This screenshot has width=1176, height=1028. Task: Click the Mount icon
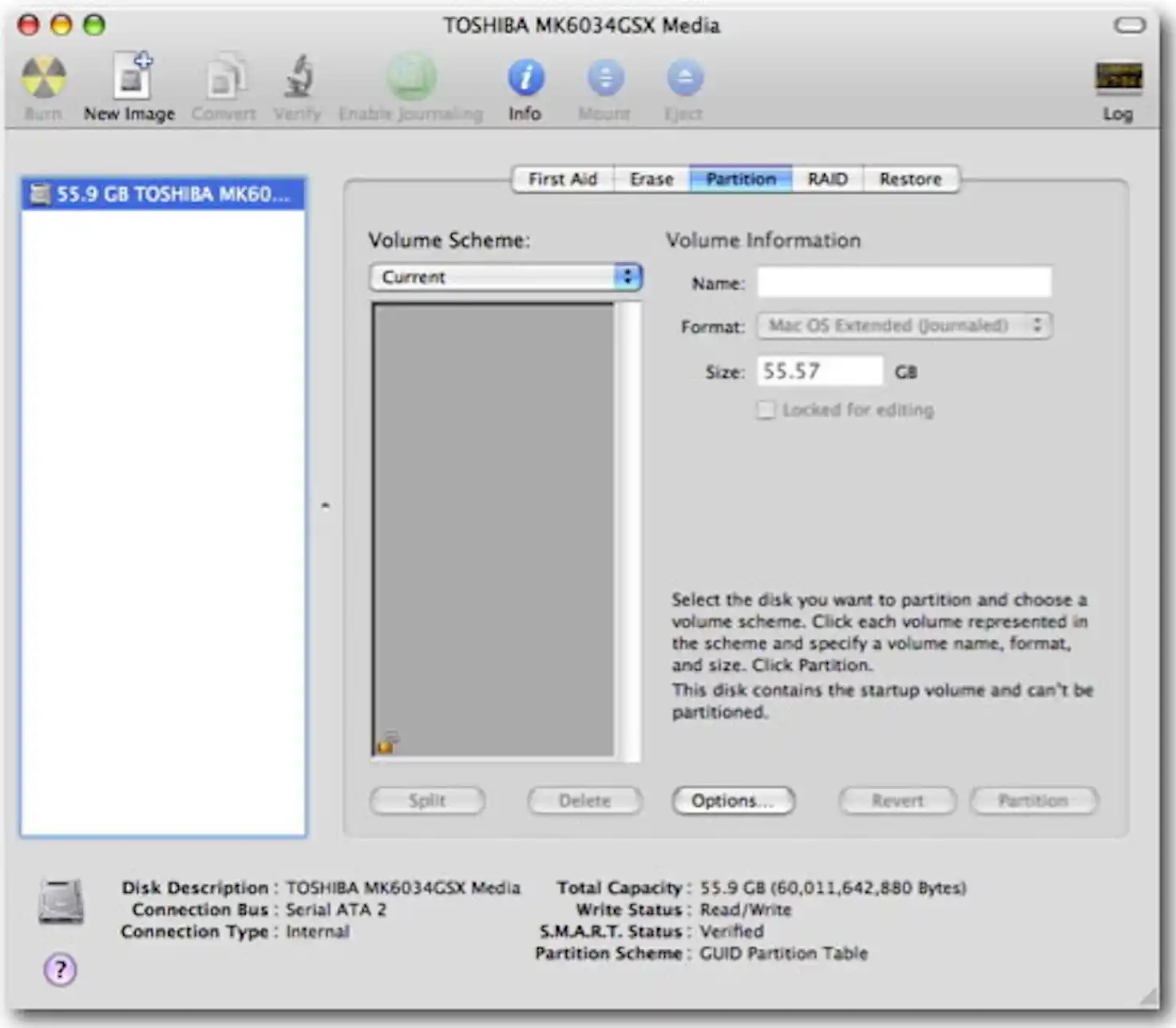coord(604,80)
